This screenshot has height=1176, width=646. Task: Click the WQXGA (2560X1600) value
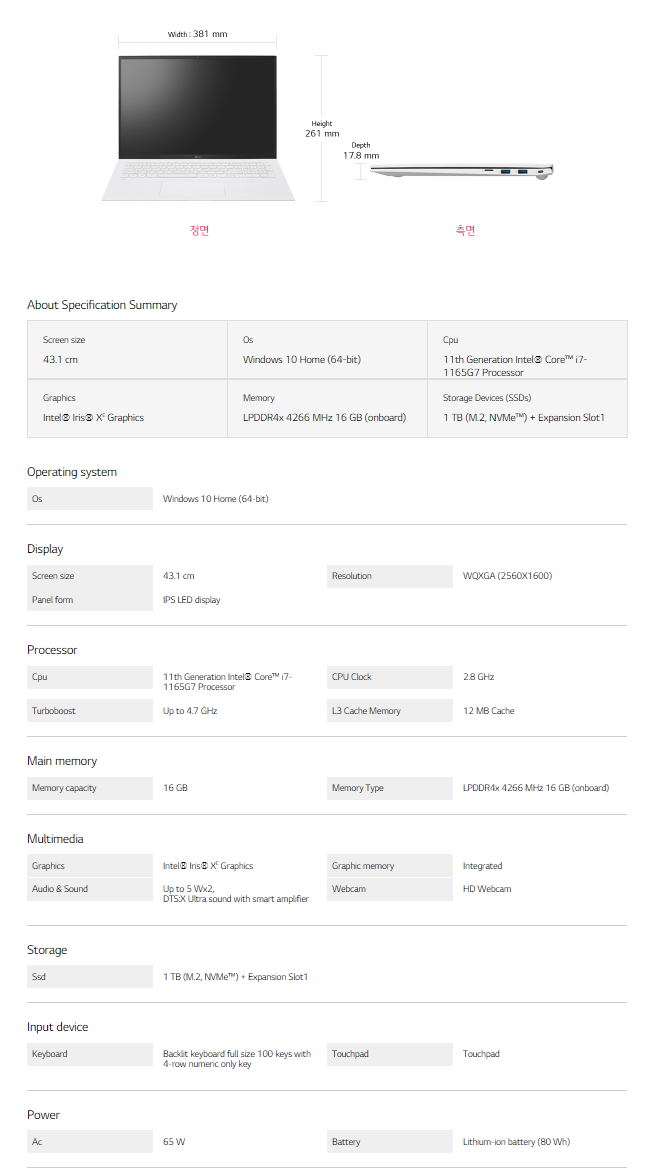[507, 576]
